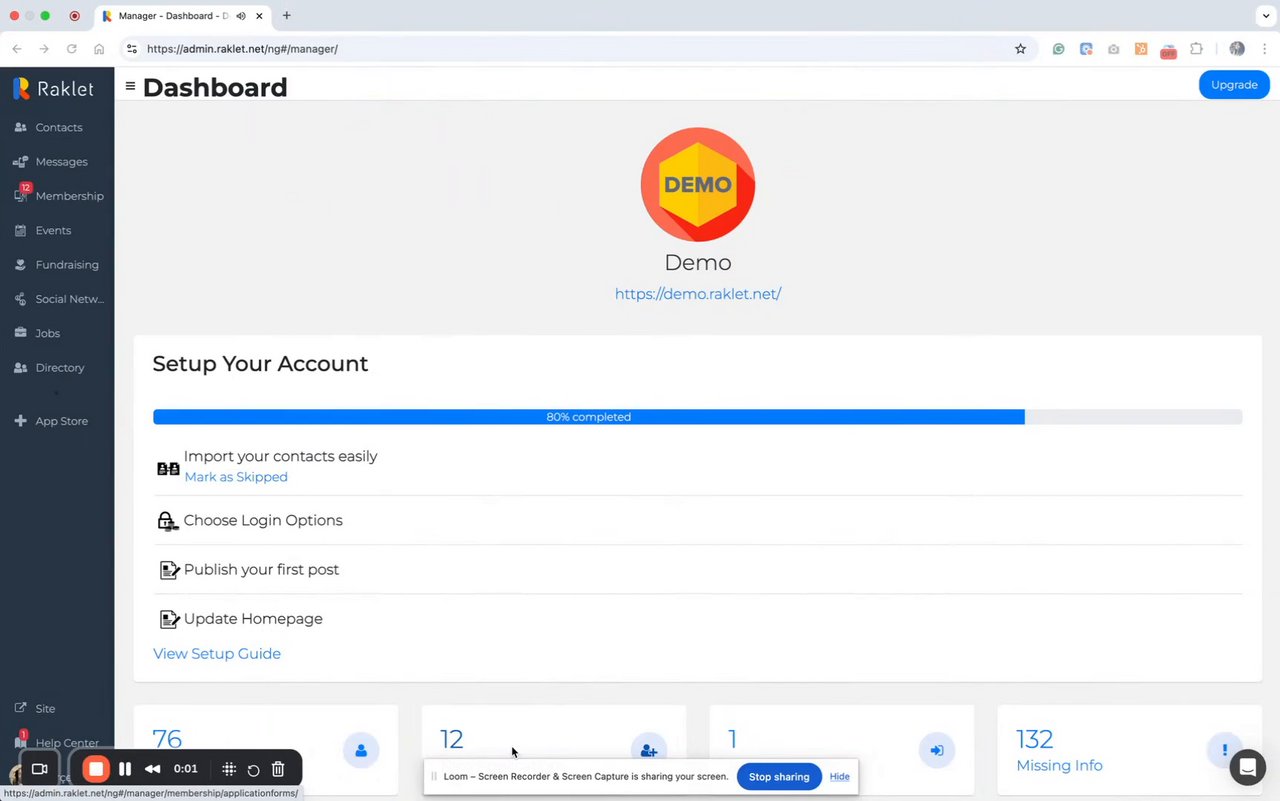The height and width of the screenshot is (801, 1280).
Task: Click the Loom grid dots icon
Action: 229,769
